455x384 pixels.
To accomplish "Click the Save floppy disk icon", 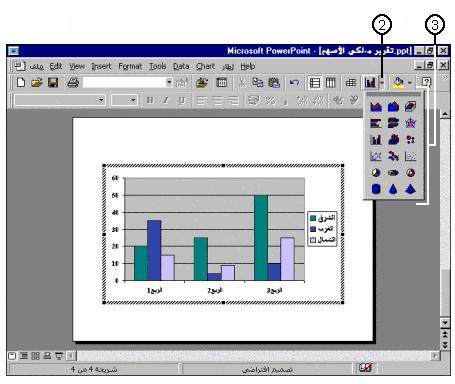I will tap(53, 82).
